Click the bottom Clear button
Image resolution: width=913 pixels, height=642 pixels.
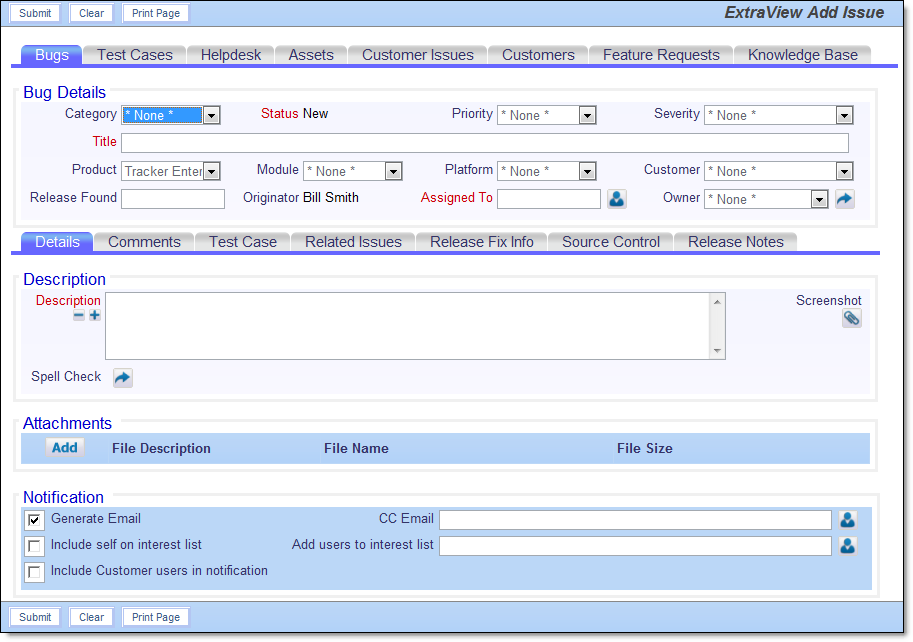[x=91, y=617]
